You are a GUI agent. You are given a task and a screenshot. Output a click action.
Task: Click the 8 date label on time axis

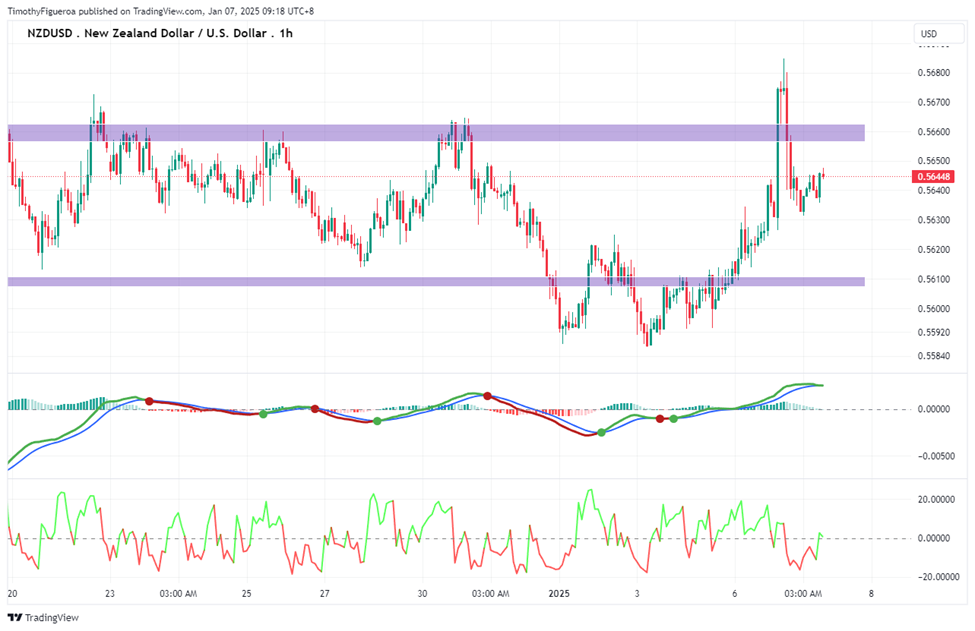(x=871, y=594)
